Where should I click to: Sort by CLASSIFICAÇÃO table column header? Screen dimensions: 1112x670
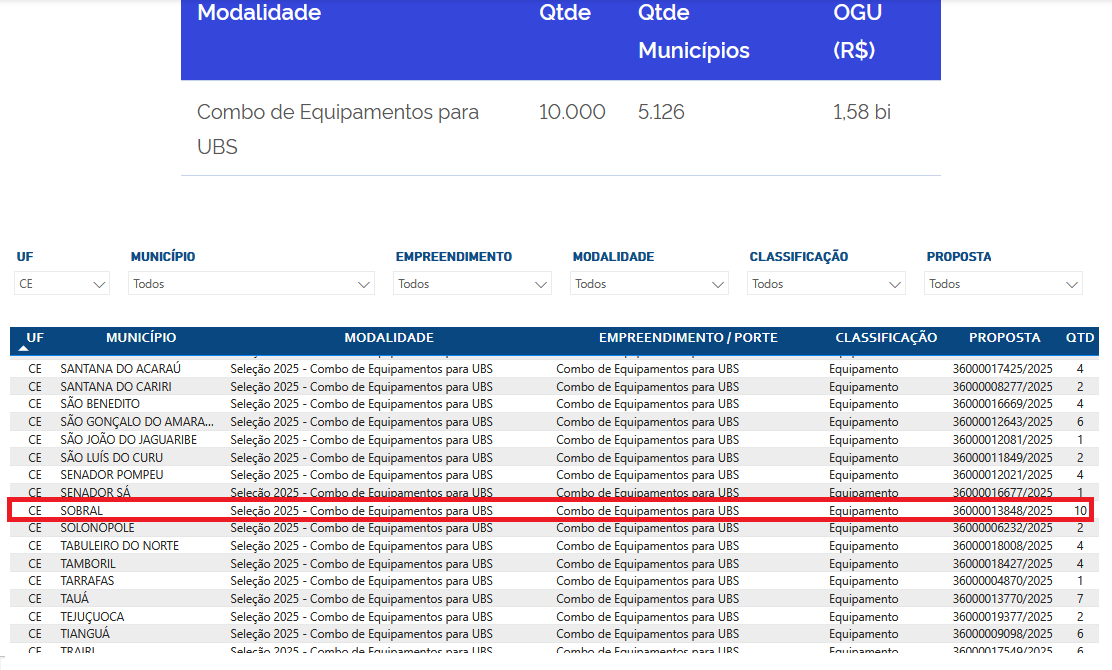(886, 338)
